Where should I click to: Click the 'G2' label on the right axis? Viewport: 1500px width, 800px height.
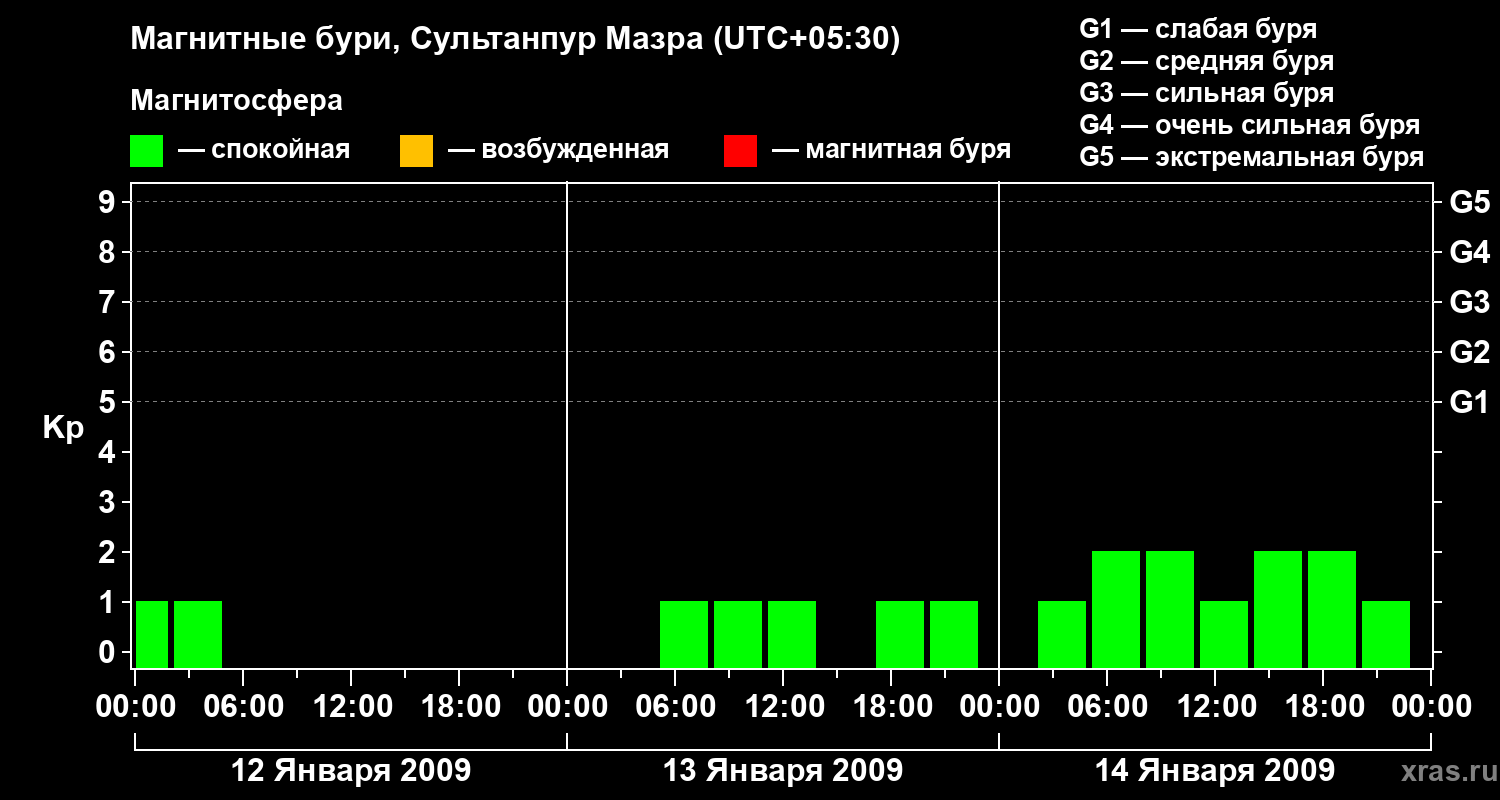coord(1469,352)
